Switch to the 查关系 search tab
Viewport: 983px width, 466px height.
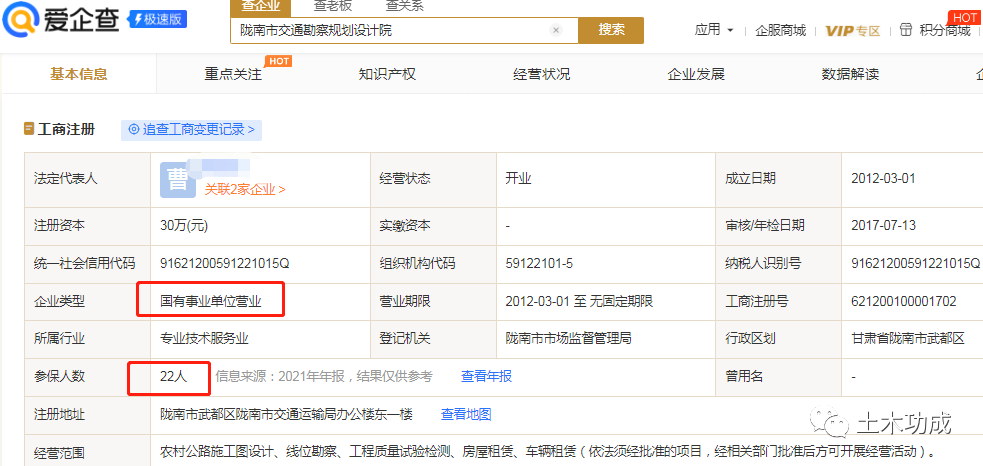(404, 6)
